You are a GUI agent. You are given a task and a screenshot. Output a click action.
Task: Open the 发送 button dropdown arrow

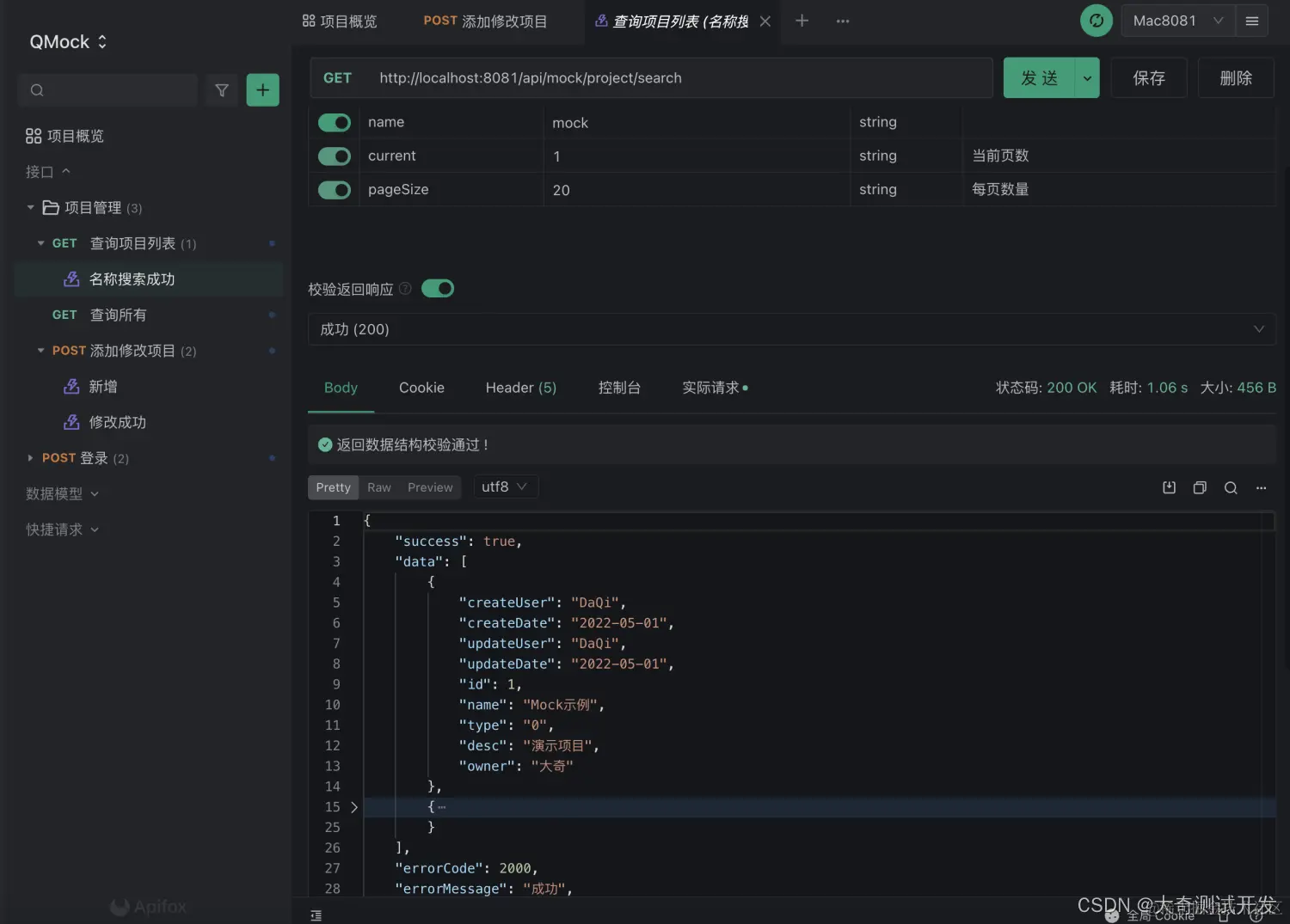click(x=1087, y=78)
